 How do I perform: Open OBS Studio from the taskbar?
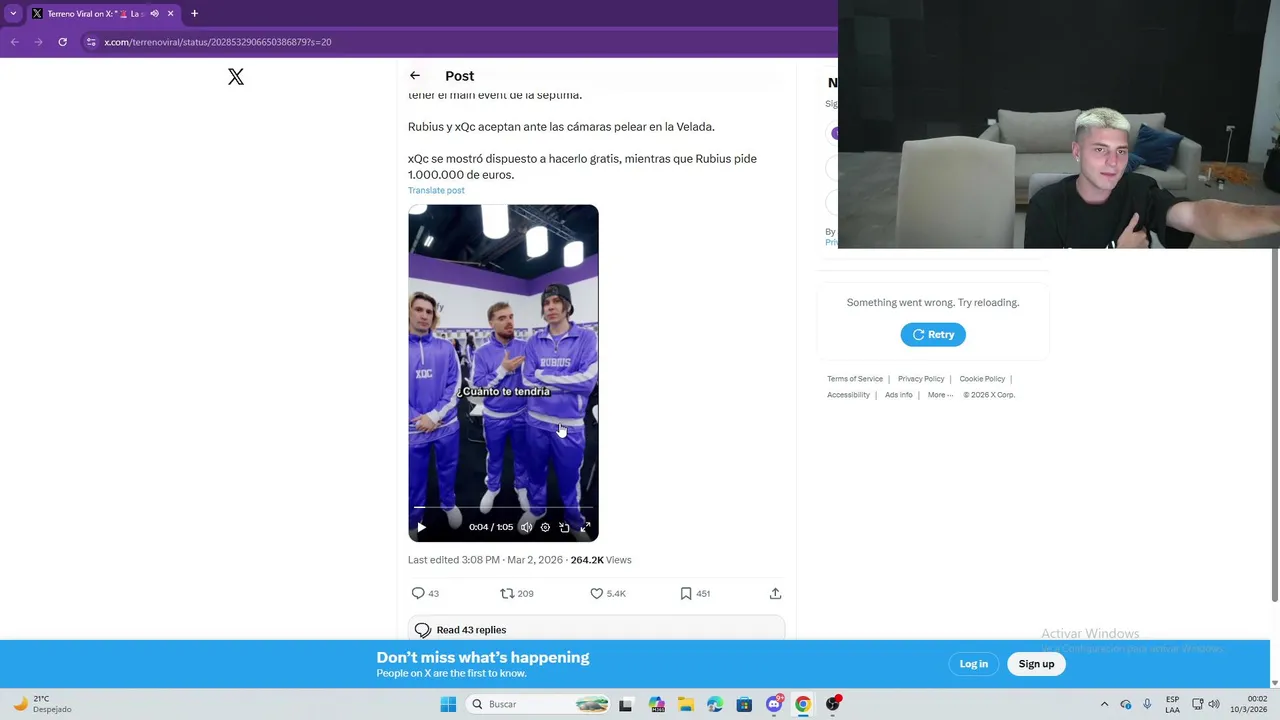point(833,704)
